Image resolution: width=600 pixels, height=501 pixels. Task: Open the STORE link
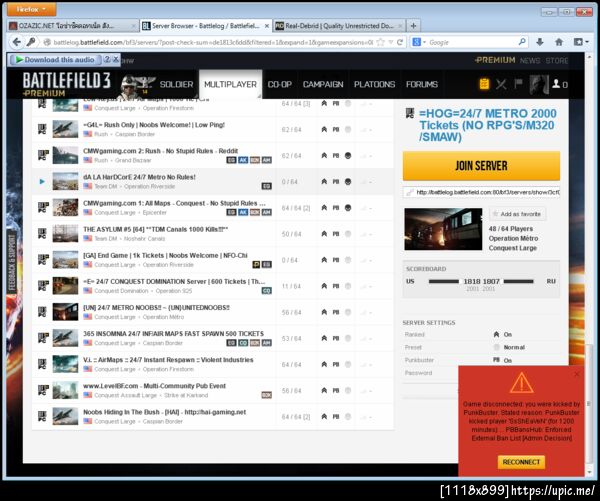[557, 60]
